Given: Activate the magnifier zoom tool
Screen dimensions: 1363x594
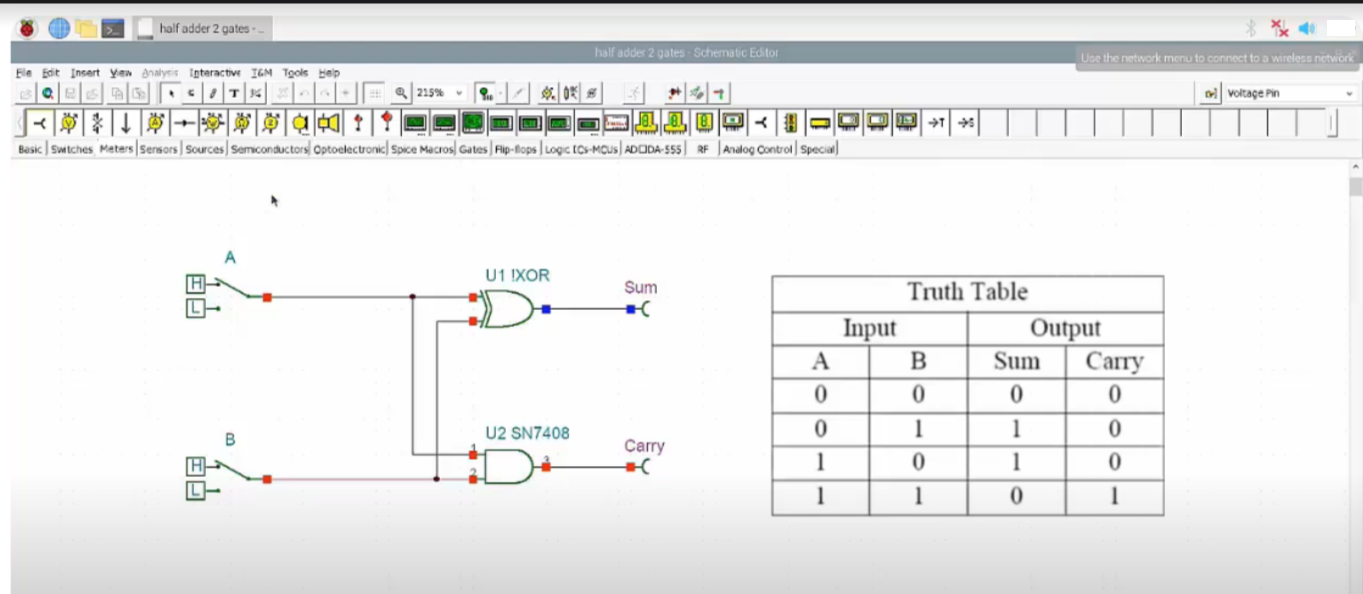Looking at the screenshot, I should click(x=401, y=93).
